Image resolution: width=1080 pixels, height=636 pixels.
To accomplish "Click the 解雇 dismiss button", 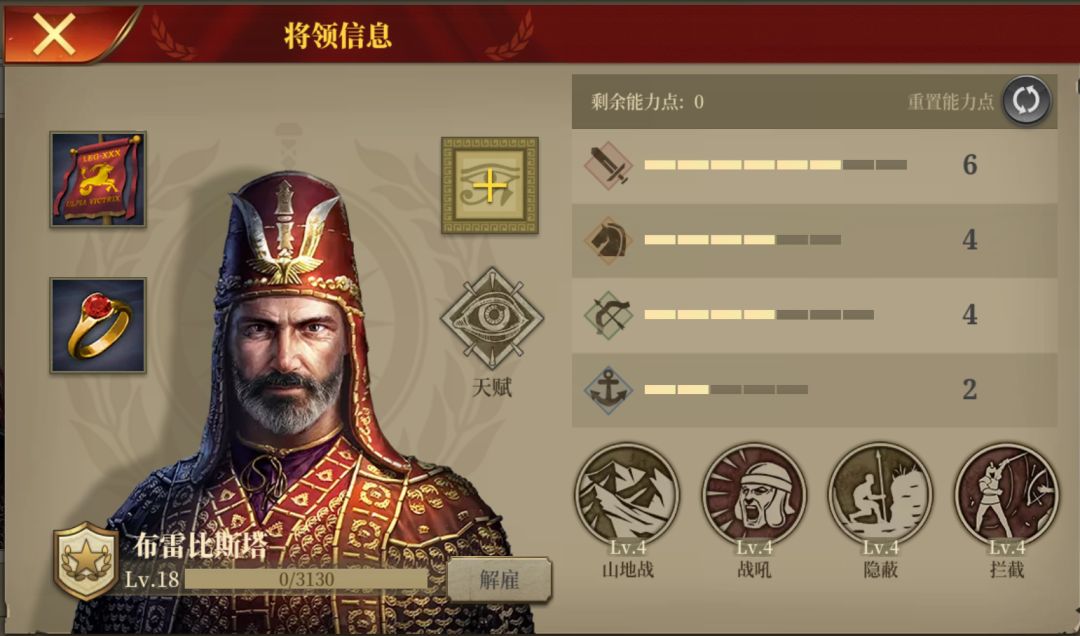I will [499, 579].
